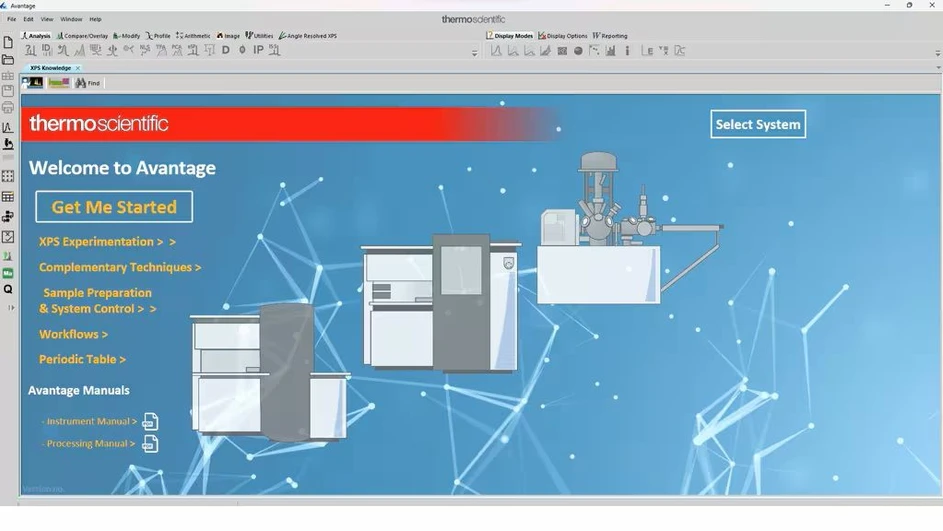Click the bold D icon in Analysis toolbar
Viewport: 943px width, 531px height.
(226, 50)
